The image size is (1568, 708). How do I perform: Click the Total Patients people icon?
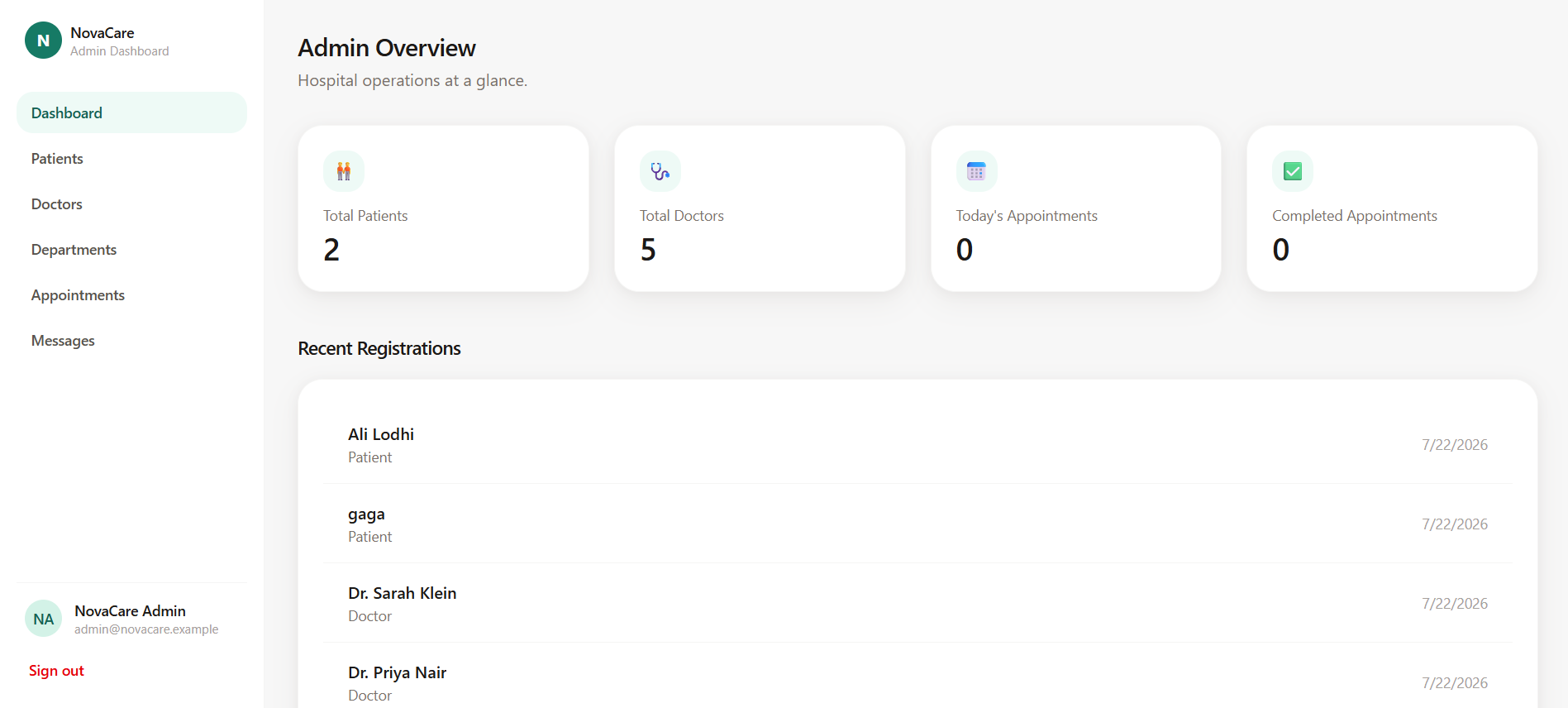(344, 171)
